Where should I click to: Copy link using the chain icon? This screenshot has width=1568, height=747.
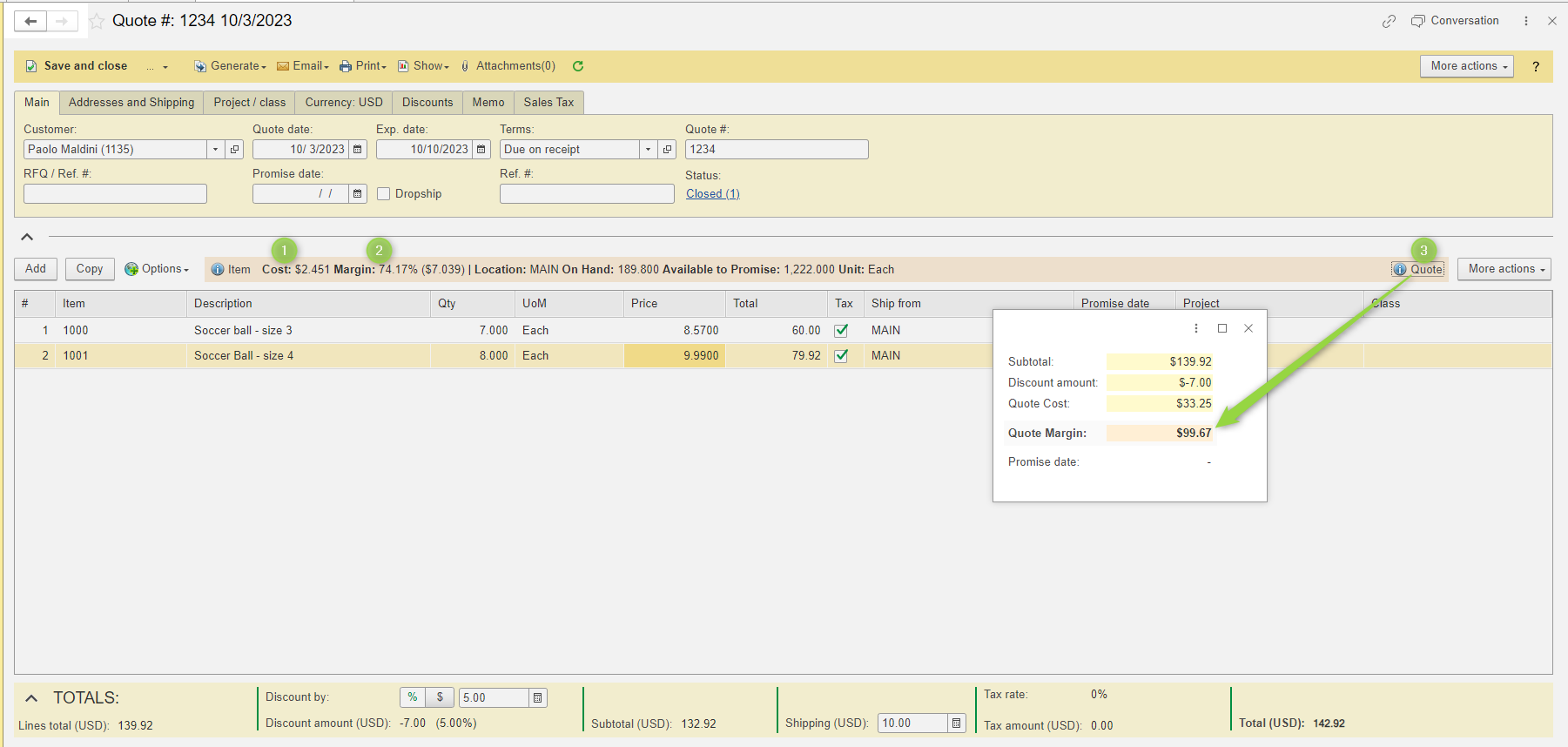(1389, 21)
